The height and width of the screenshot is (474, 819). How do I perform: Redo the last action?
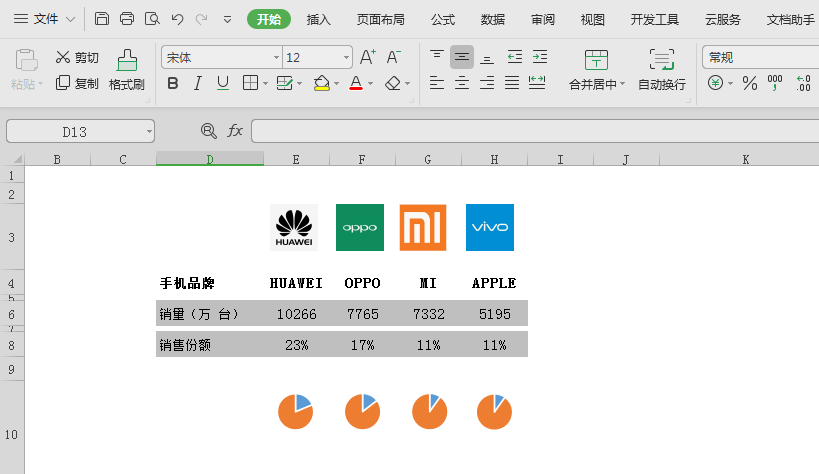tap(201, 19)
